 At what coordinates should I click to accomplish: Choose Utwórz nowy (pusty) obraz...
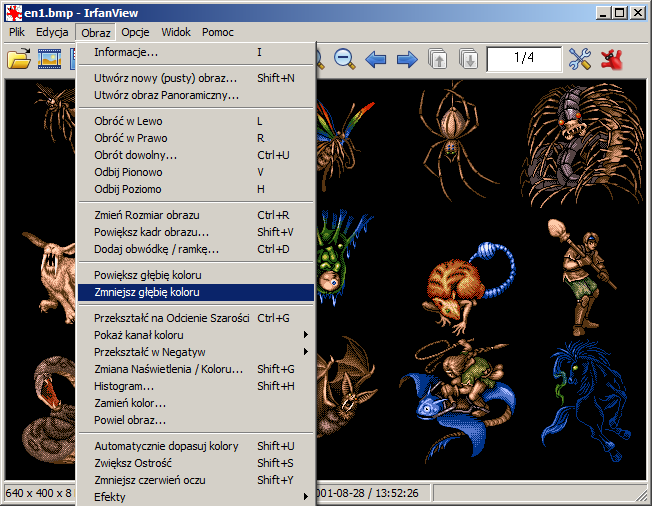coord(196,78)
